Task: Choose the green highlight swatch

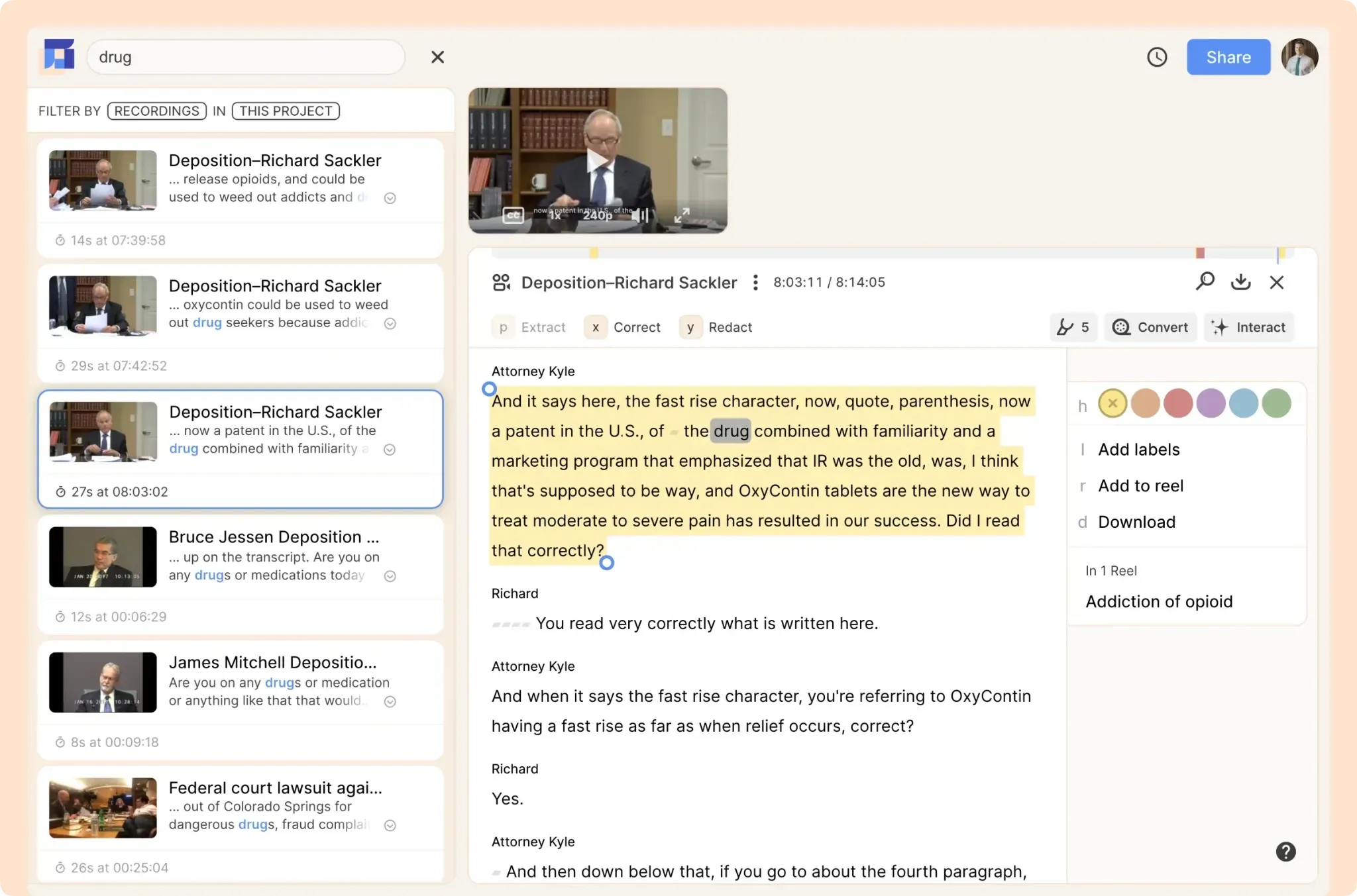Action: point(1276,403)
